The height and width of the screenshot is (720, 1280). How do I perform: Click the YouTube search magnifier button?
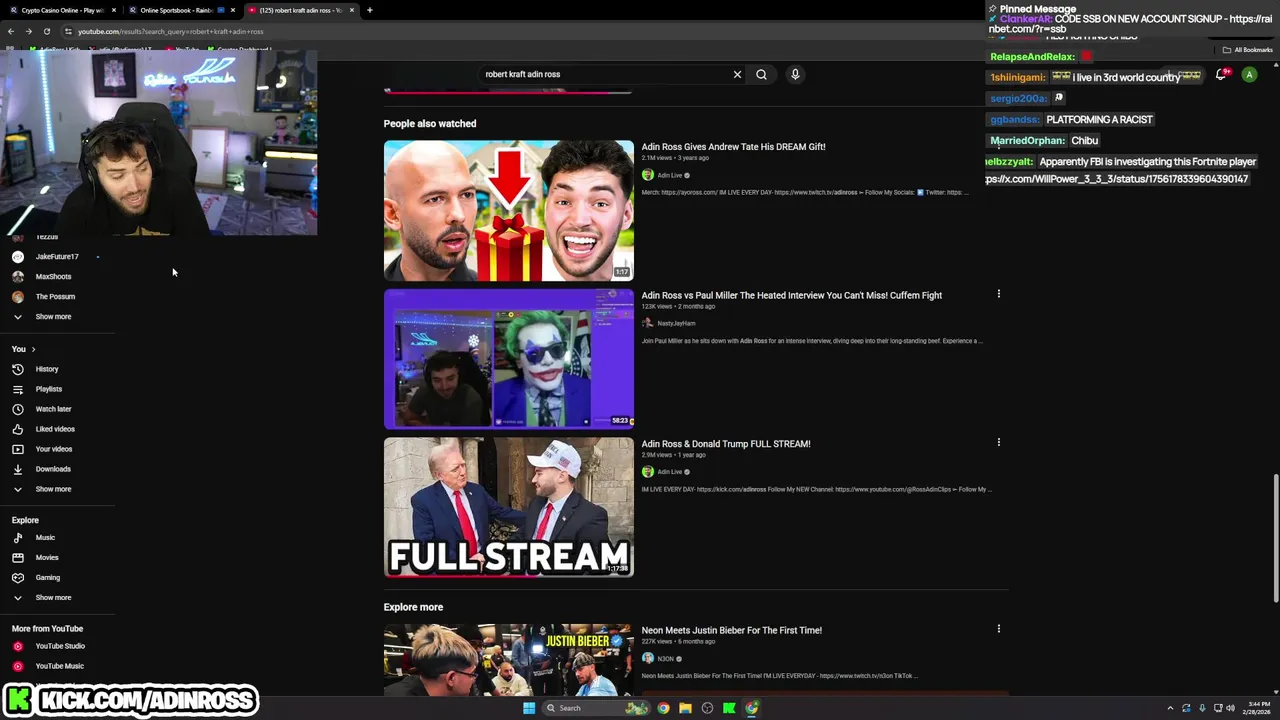tap(761, 74)
